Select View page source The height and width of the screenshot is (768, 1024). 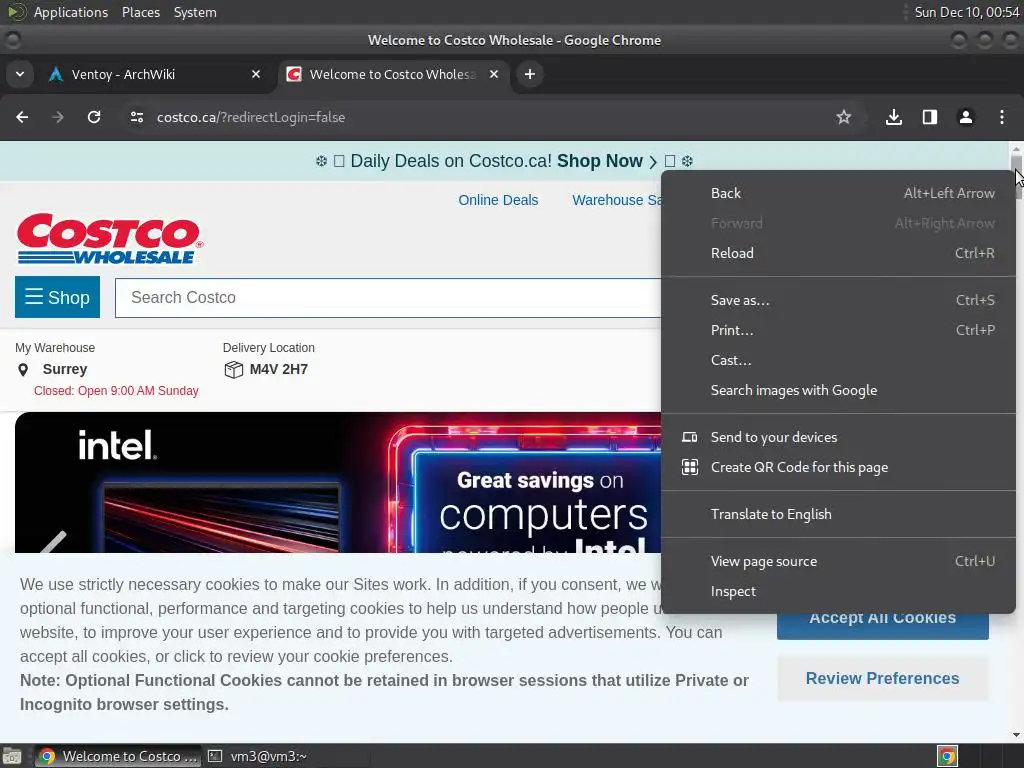(x=839, y=562)
